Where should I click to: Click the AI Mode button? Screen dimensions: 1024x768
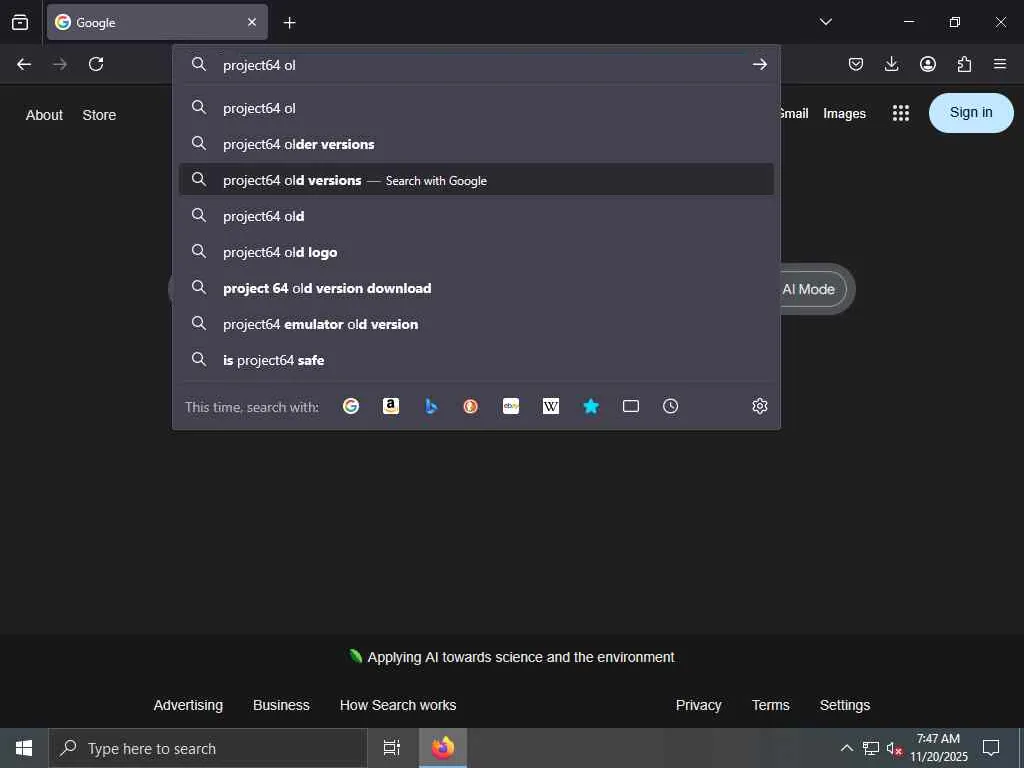point(812,289)
